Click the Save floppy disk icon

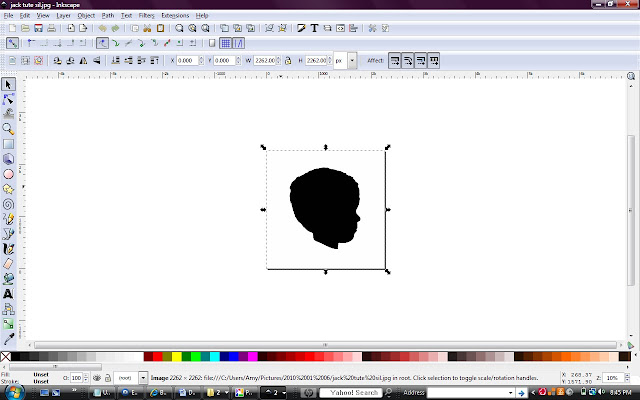(38, 28)
